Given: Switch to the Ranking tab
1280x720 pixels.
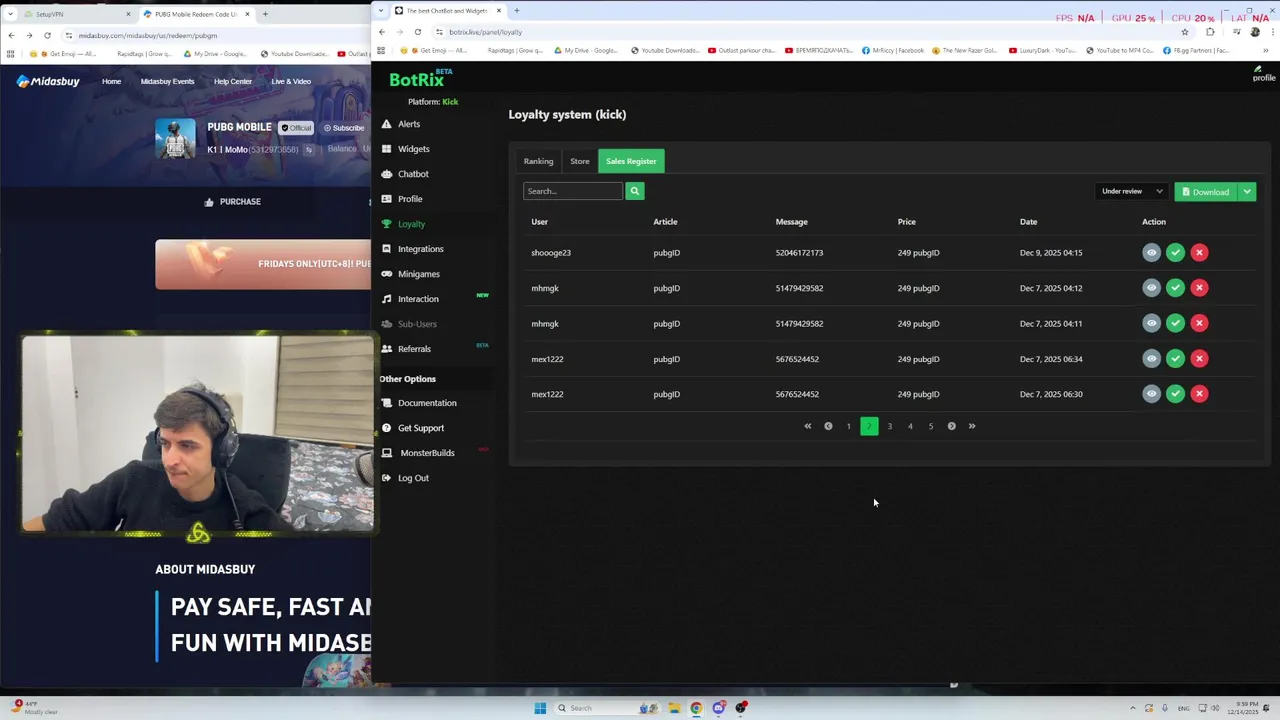Looking at the screenshot, I should pyautogui.click(x=538, y=161).
